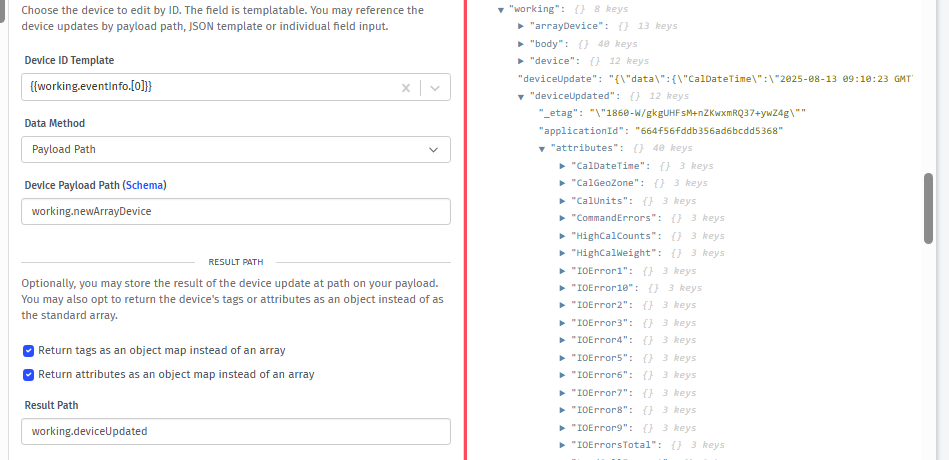Open the Device ID Template dropdown arrow
This screenshot has width=949, height=460.
click(435, 88)
